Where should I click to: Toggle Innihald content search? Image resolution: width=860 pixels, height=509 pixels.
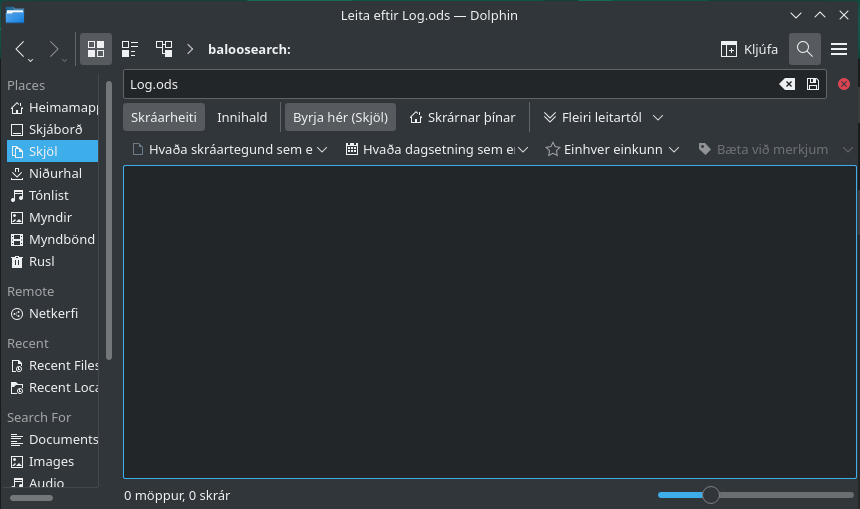[x=242, y=117]
